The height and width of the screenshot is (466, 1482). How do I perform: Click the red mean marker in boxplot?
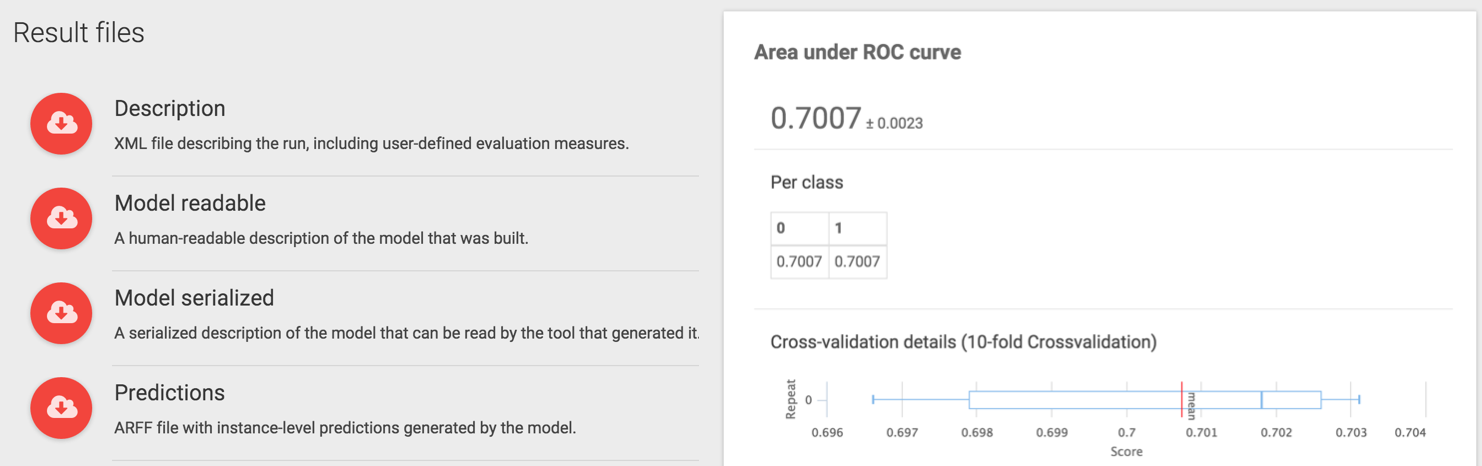(x=1181, y=400)
